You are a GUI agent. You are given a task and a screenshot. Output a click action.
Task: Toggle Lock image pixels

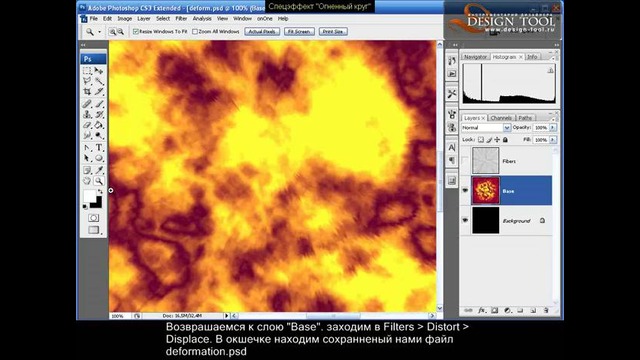coord(489,140)
